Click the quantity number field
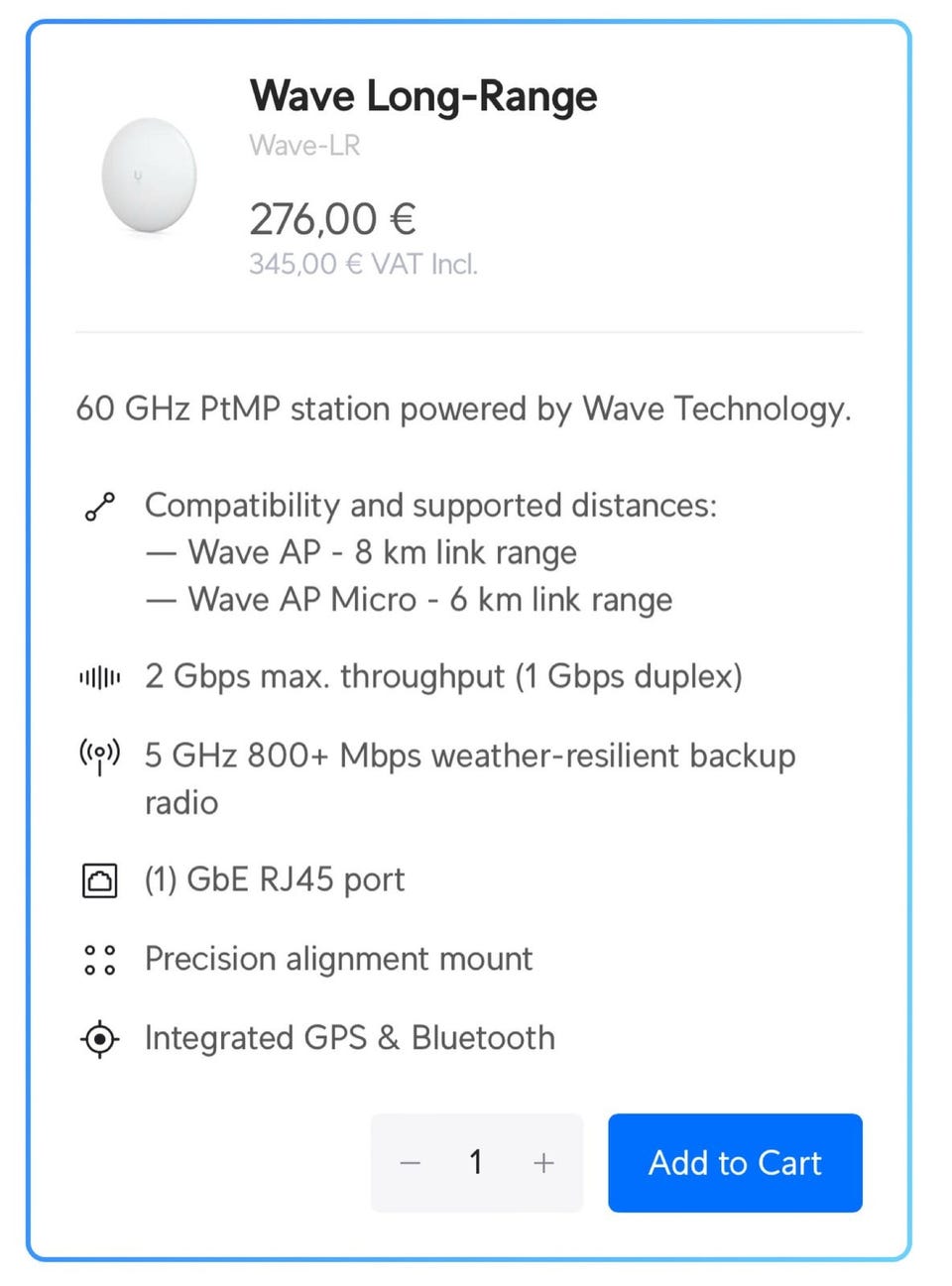 point(476,1163)
